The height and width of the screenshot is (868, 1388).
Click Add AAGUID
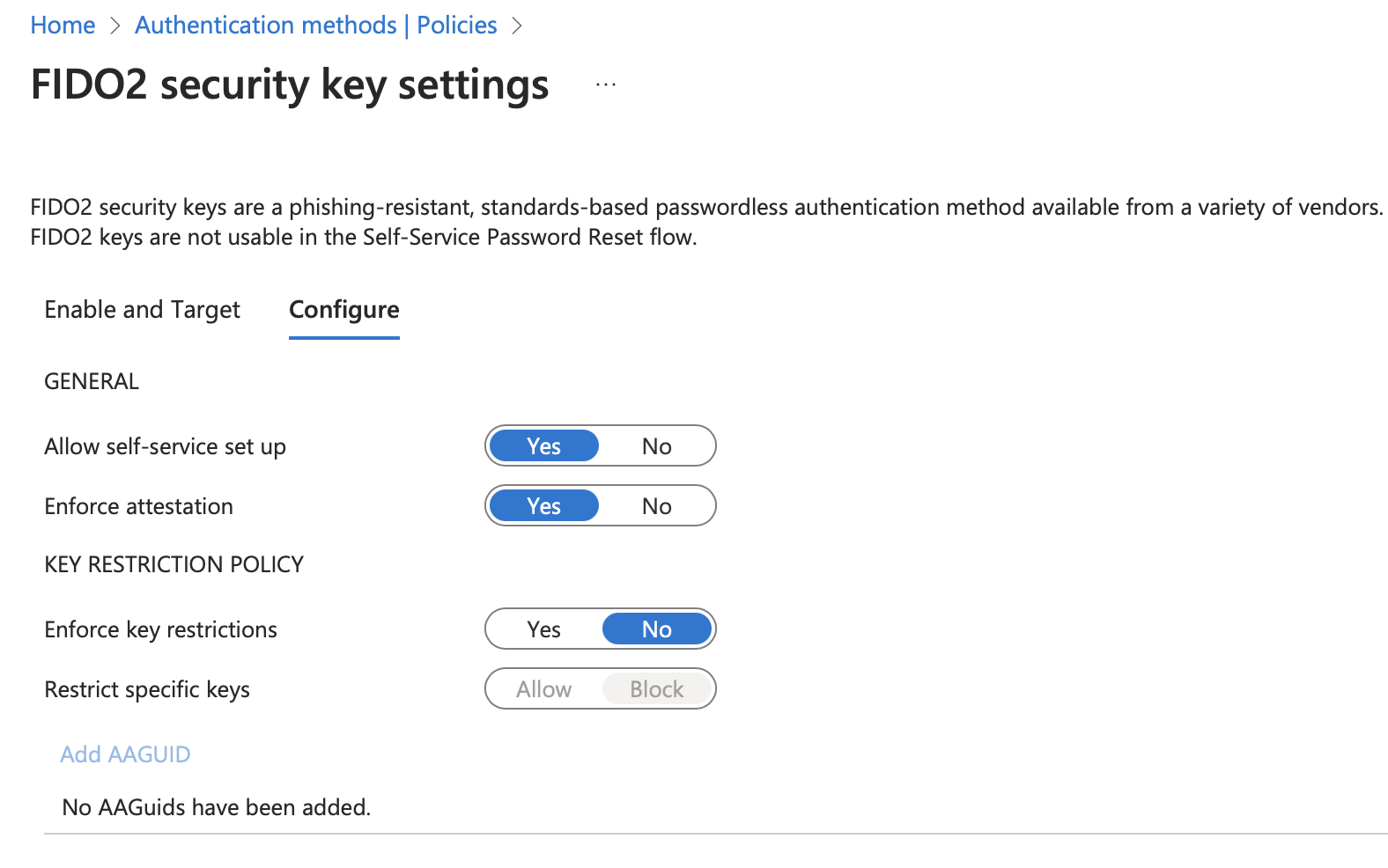pyautogui.click(x=124, y=754)
